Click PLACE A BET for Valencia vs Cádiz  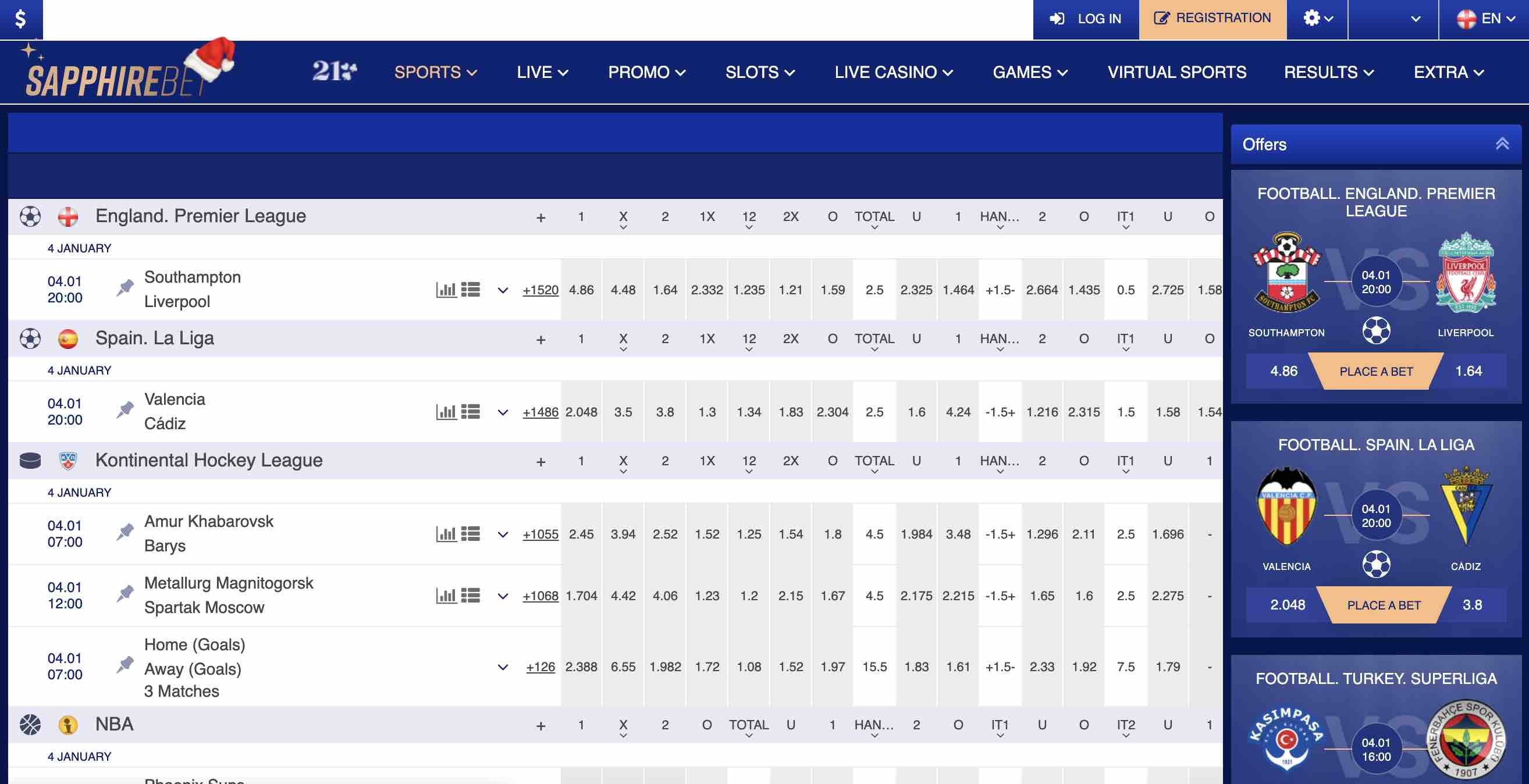(1384, 605)
